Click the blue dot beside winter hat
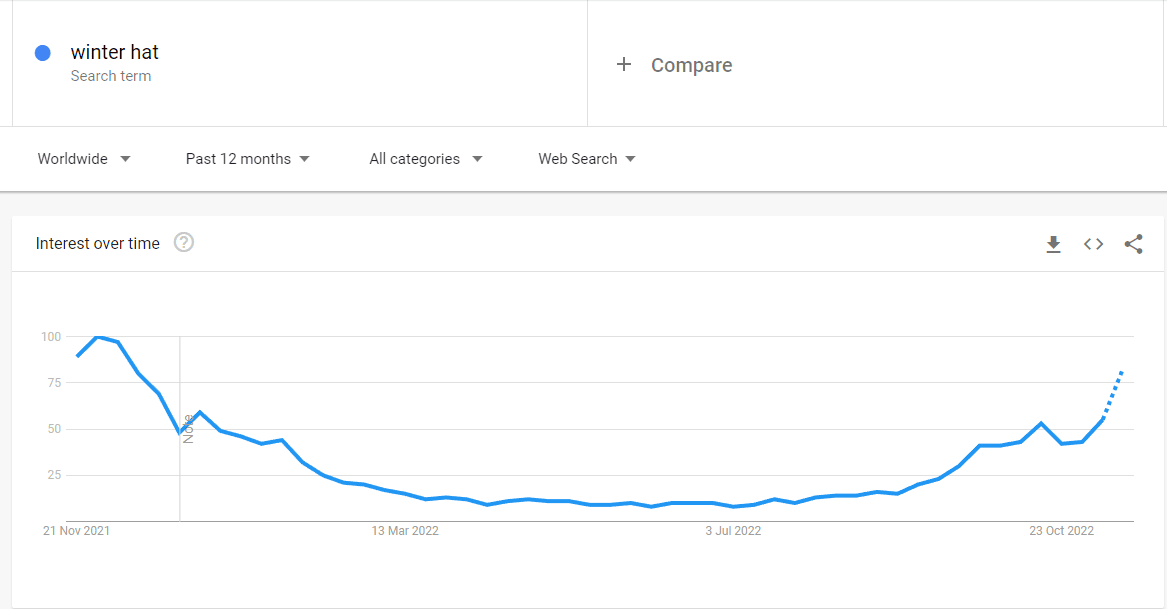The width and height of the screenshot is (1167, 609). point(43,53)
